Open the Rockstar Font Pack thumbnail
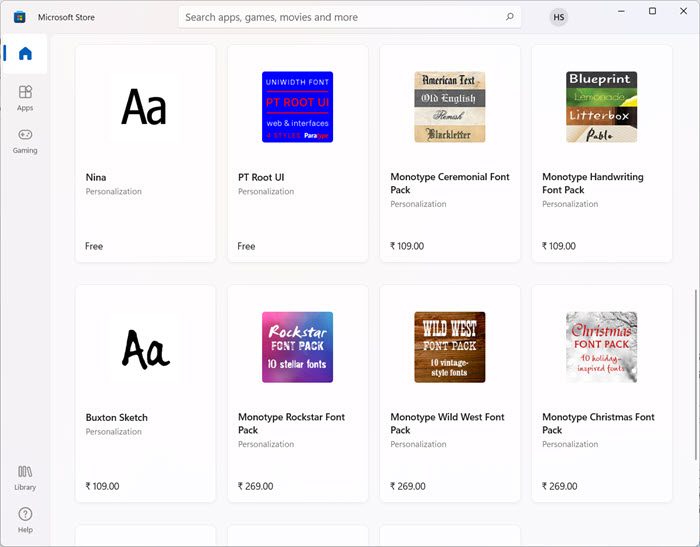The image size is (700, 547). click(x=297, y=347)
